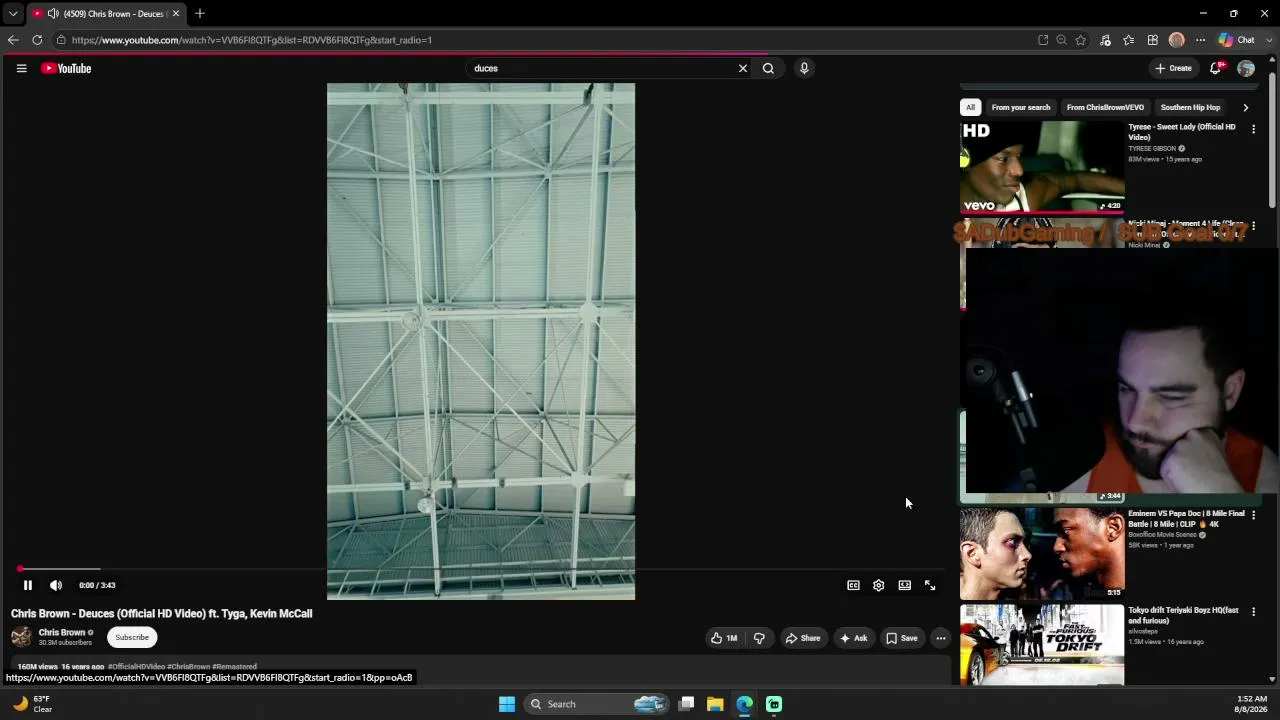Open the favorites list

click(1129, 40)
